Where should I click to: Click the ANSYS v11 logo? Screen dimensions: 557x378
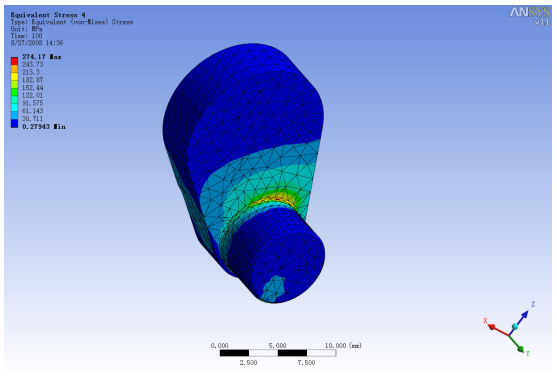tap(530, 16)
